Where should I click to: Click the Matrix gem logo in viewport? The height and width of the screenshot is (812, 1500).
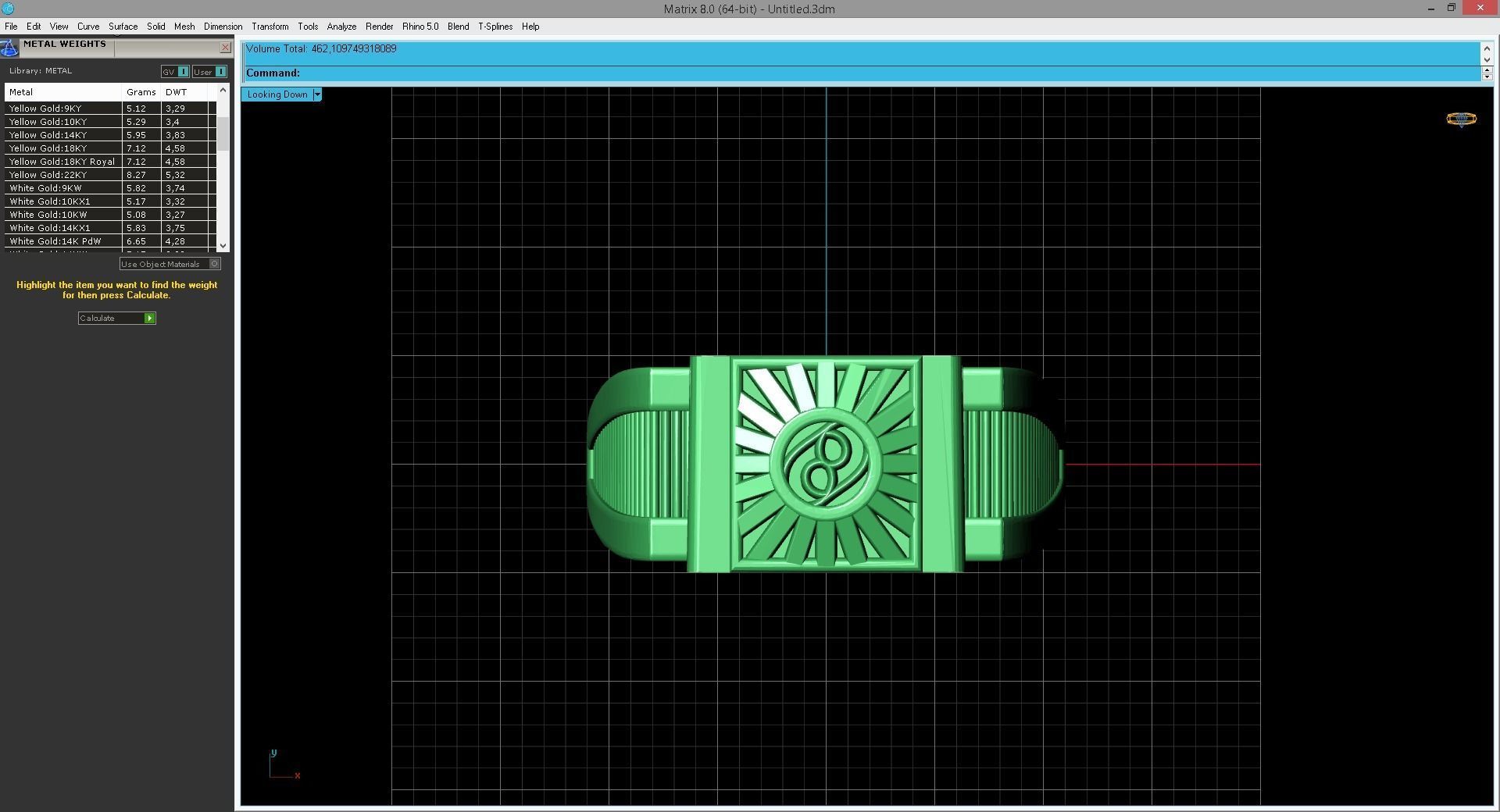[1461, 119]
